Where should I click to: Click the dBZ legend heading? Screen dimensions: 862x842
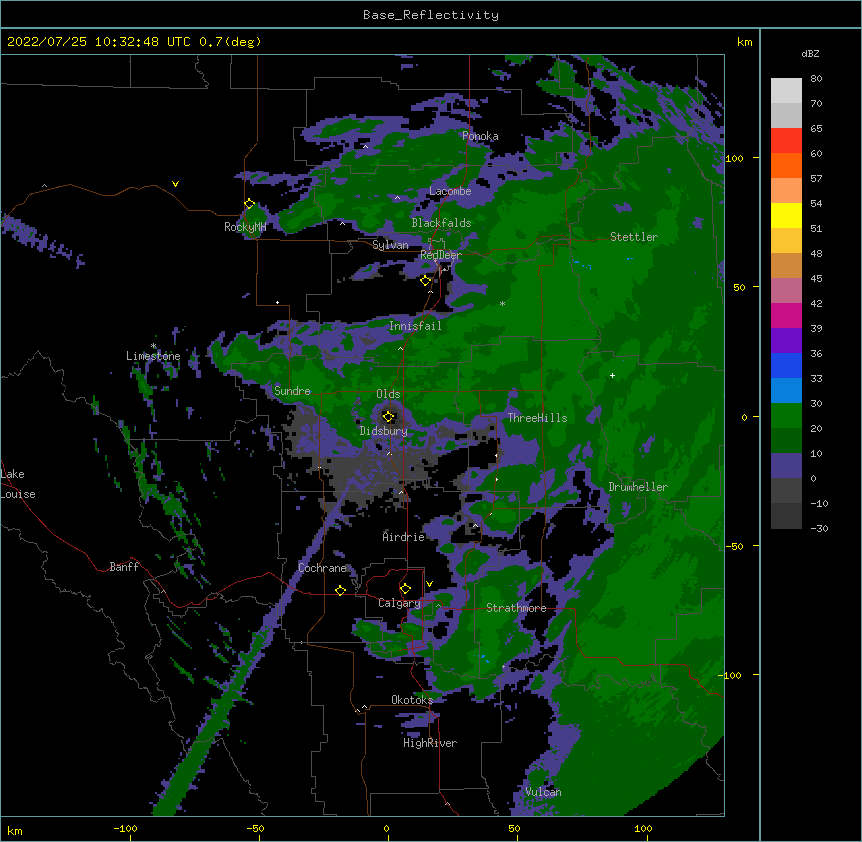pyautogui.click(x=810, y=53)
